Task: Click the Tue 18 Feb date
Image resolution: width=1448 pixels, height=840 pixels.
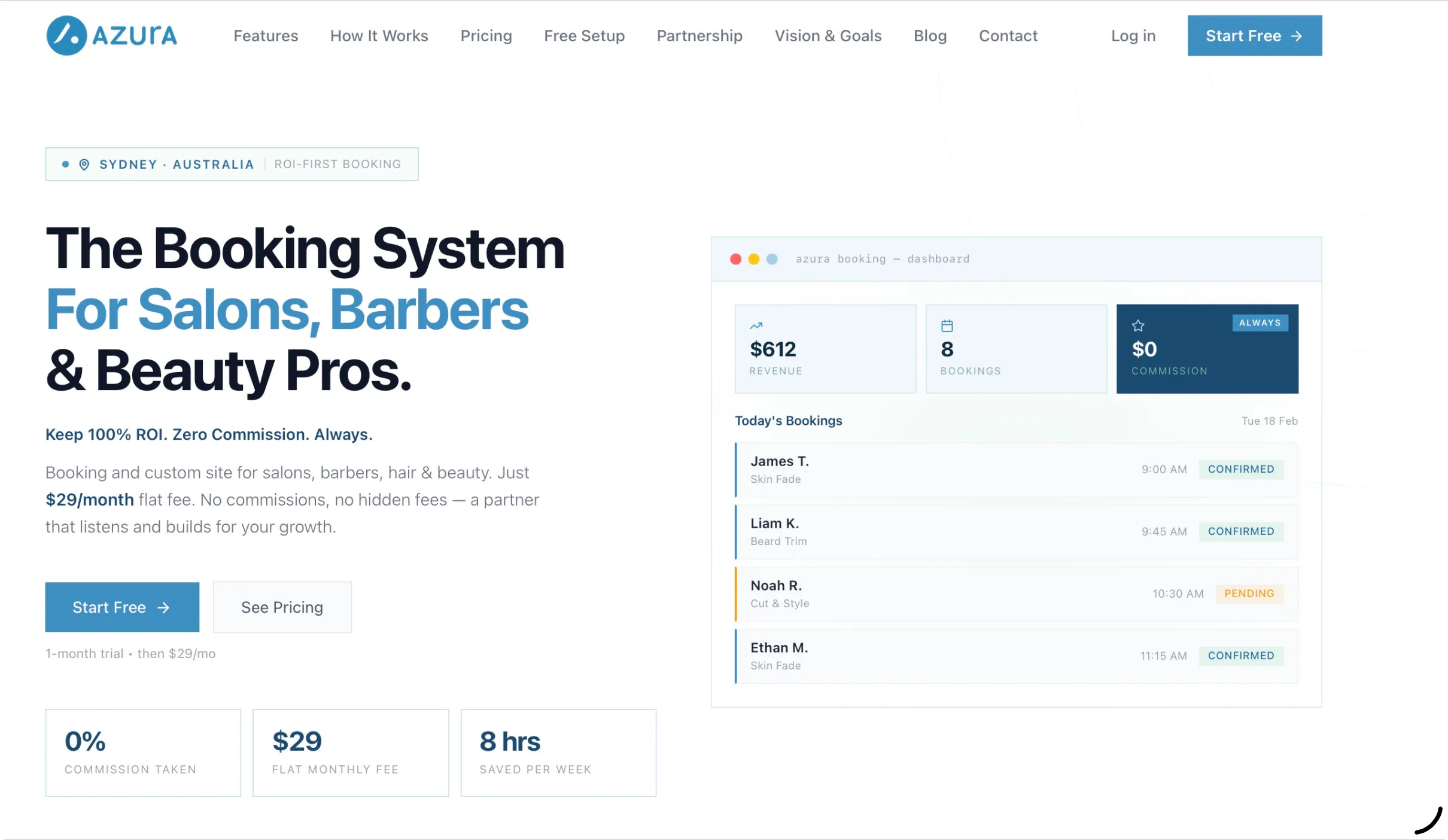Action: click(x=1269, y=421)
